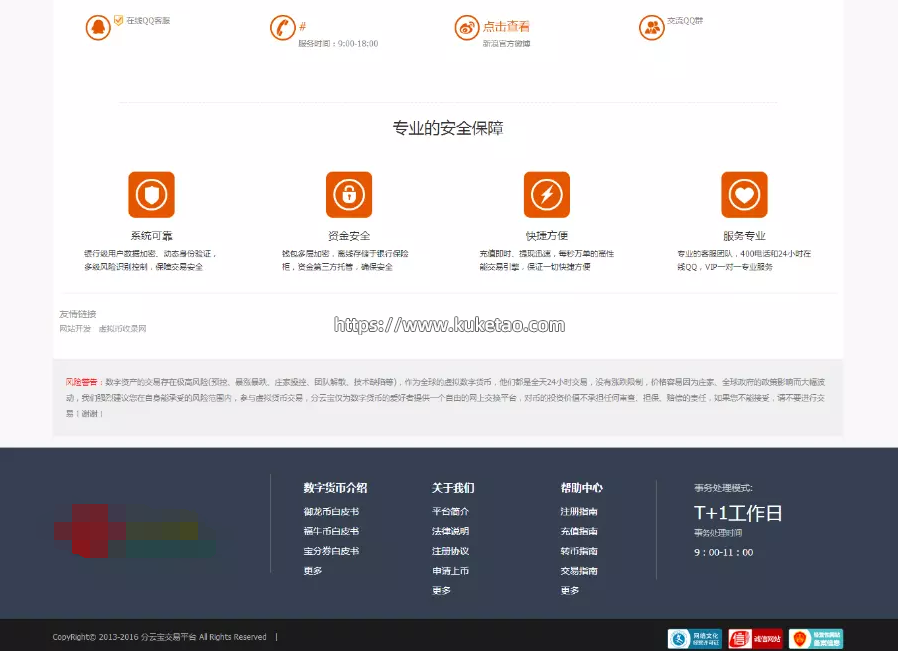Open the 网站开发 friendly link
Viewport: 898px width, 651px height.
click(x=75, y=329)
